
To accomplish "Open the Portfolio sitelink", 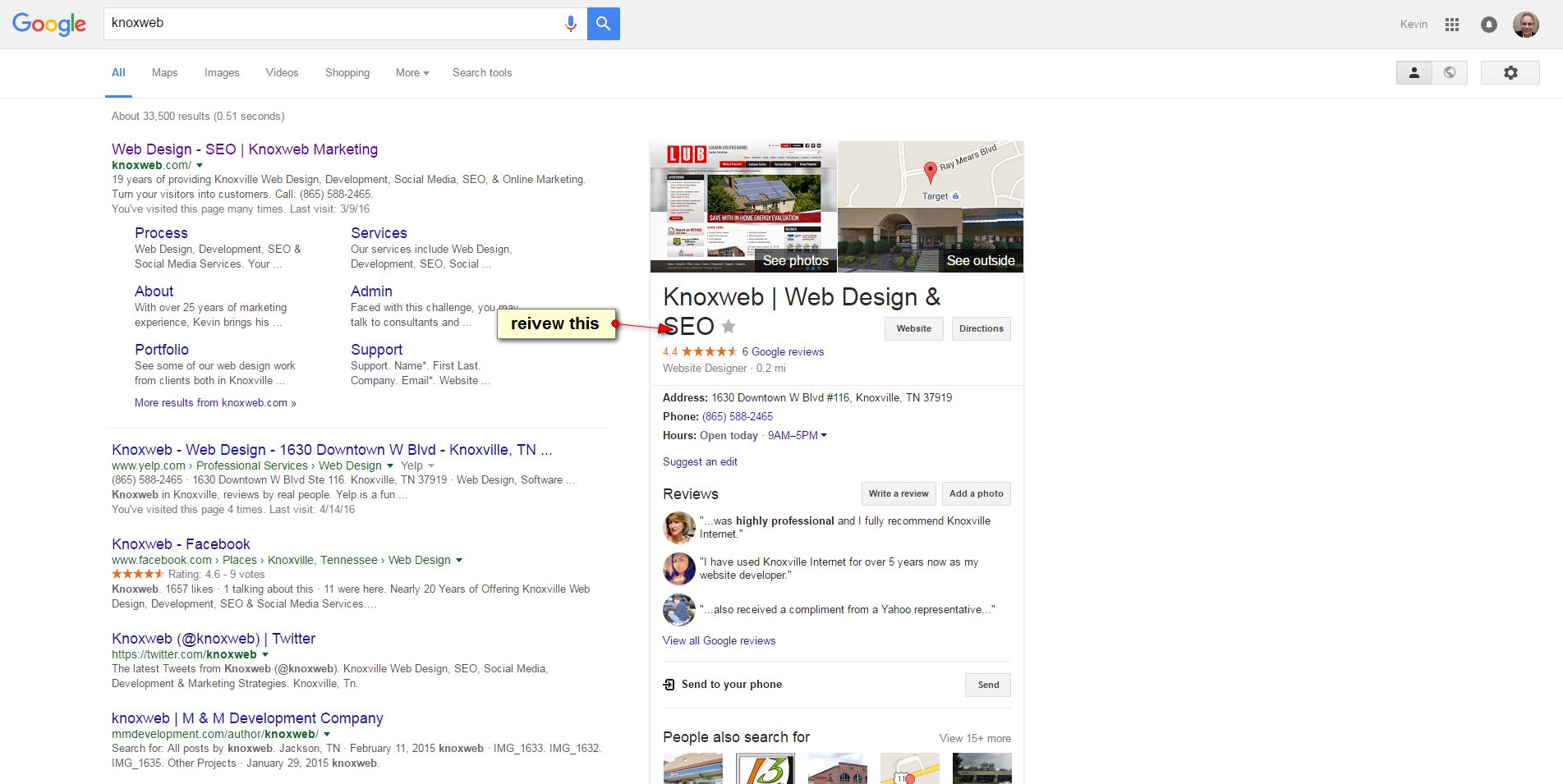I will coord(162,350).
